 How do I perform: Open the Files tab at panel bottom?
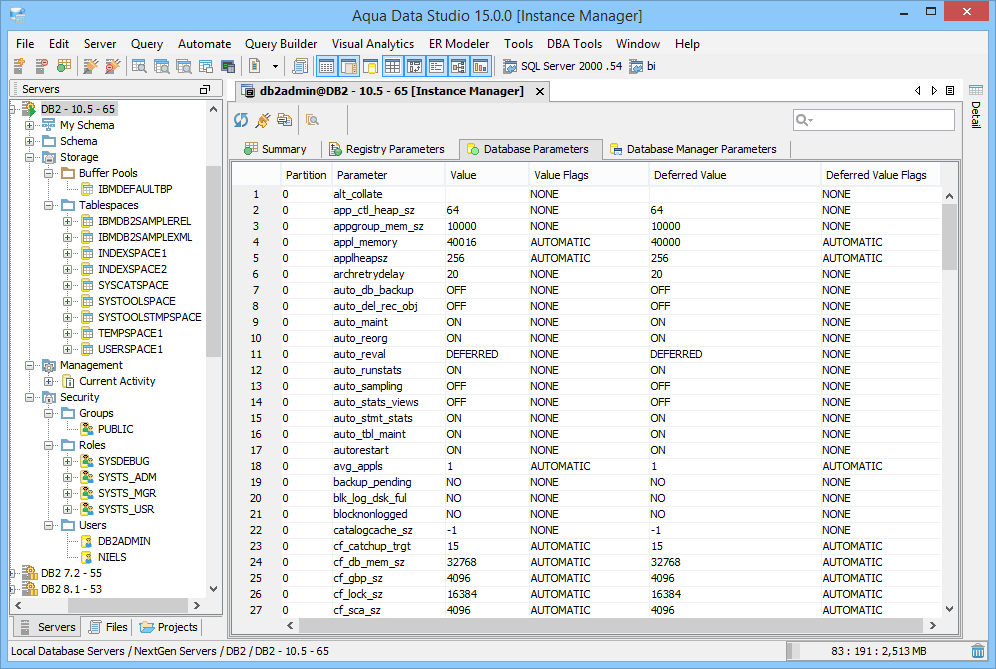(x=108, y=627)
